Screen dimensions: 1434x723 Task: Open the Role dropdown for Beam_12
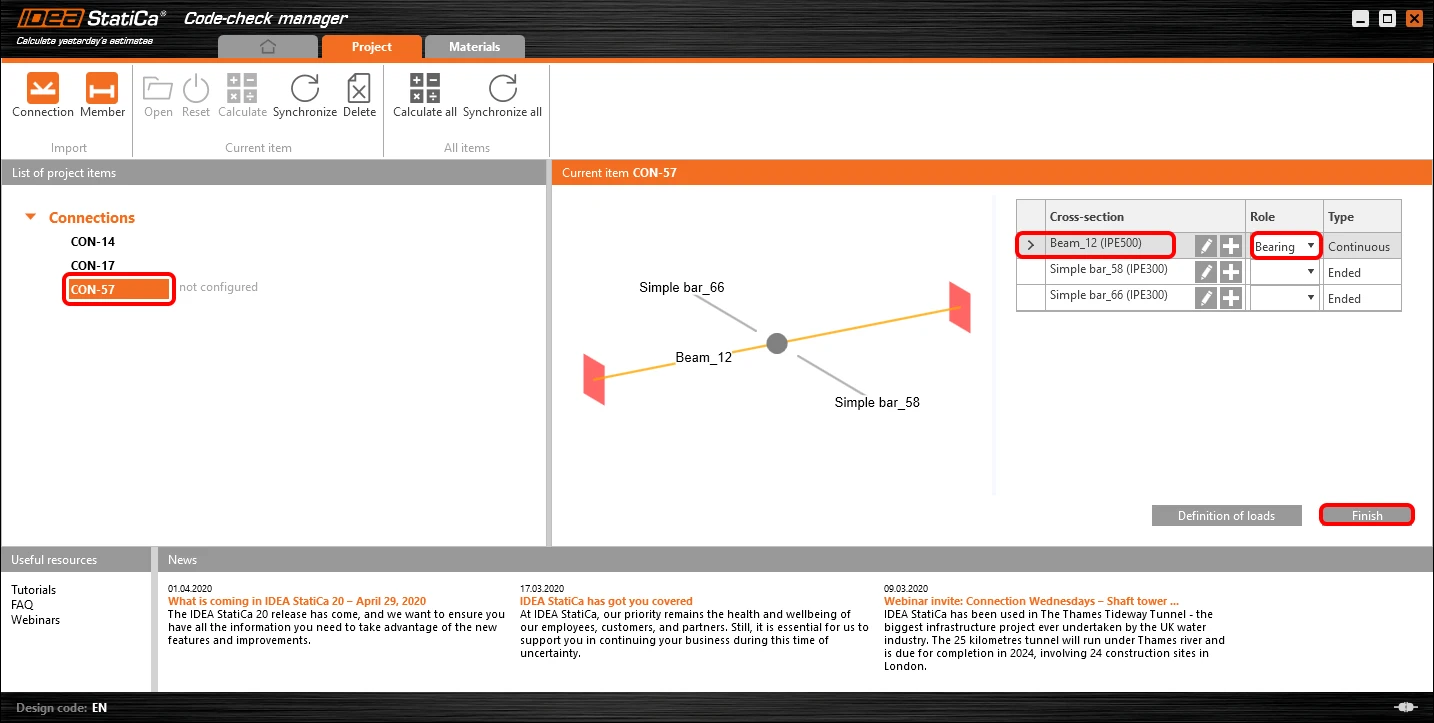click(x=1285, y=246)
